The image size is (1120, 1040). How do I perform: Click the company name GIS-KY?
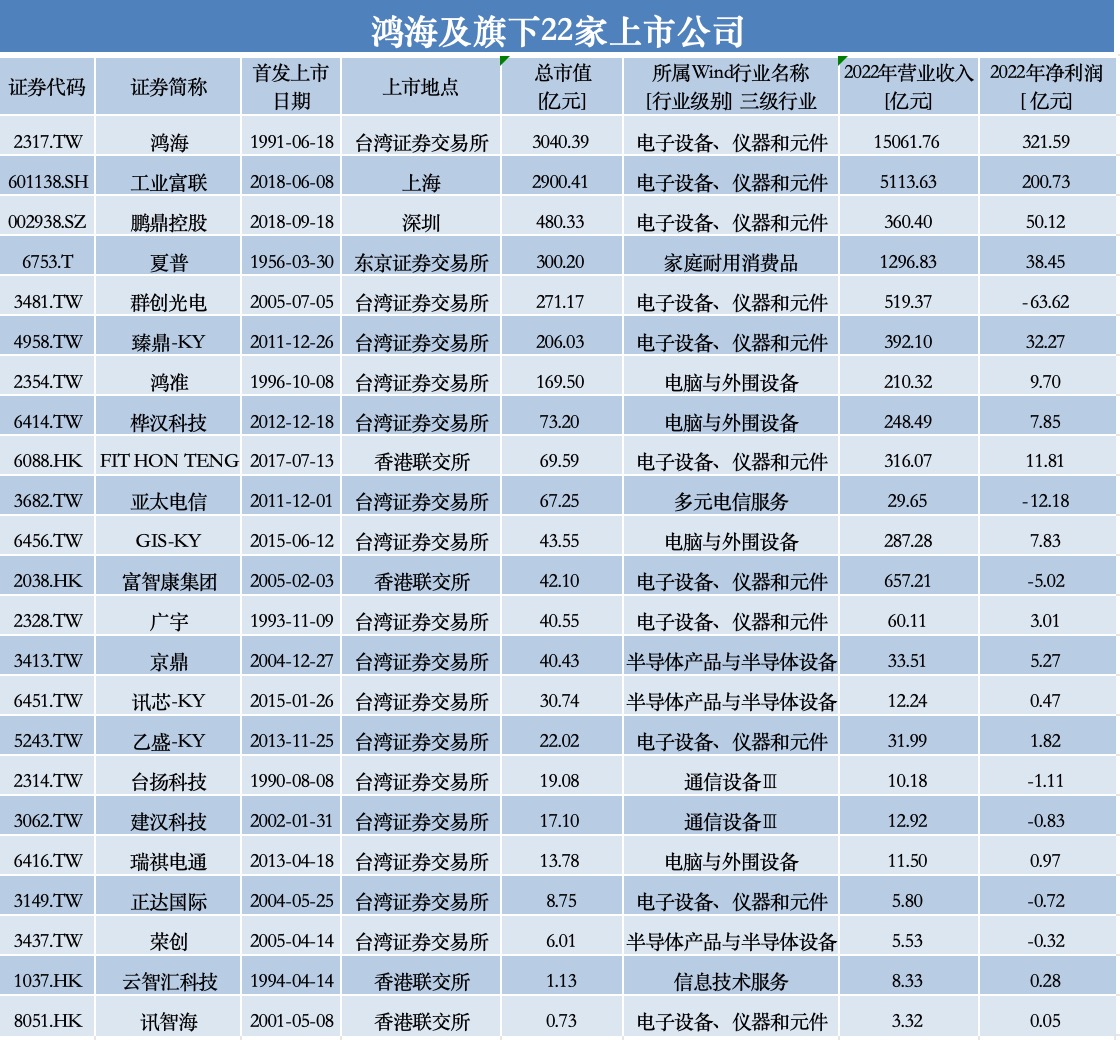click(x=169, y=541)
